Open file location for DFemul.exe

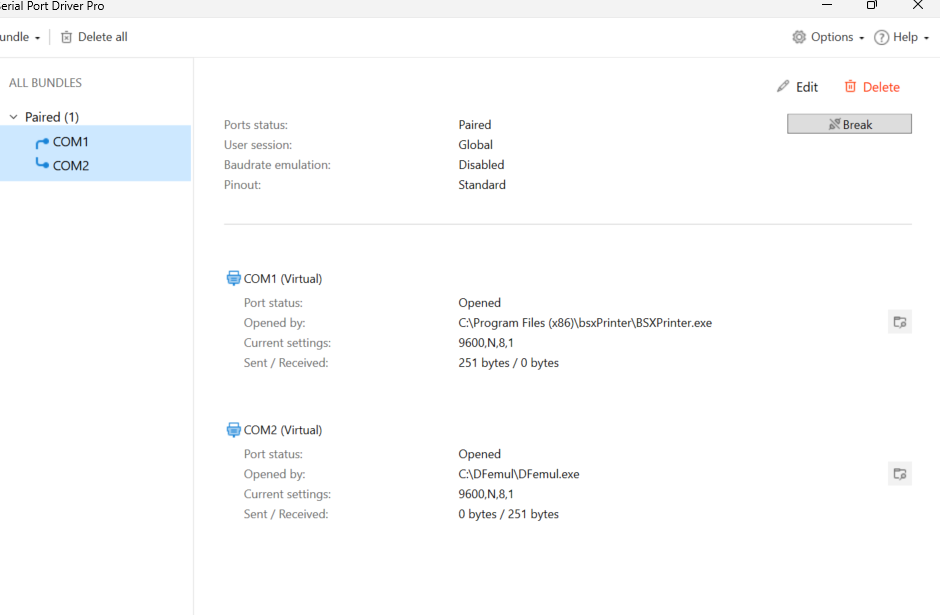coord(899,474)
